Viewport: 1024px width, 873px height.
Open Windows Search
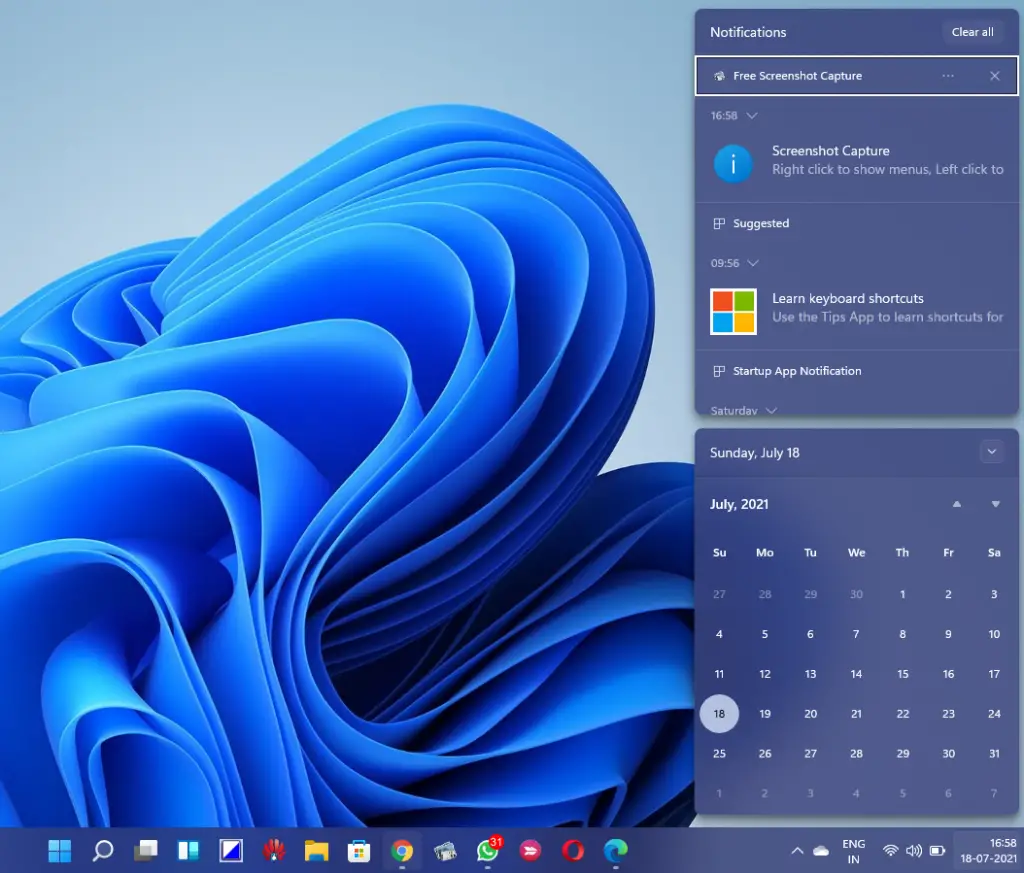[x=102, y=851]
